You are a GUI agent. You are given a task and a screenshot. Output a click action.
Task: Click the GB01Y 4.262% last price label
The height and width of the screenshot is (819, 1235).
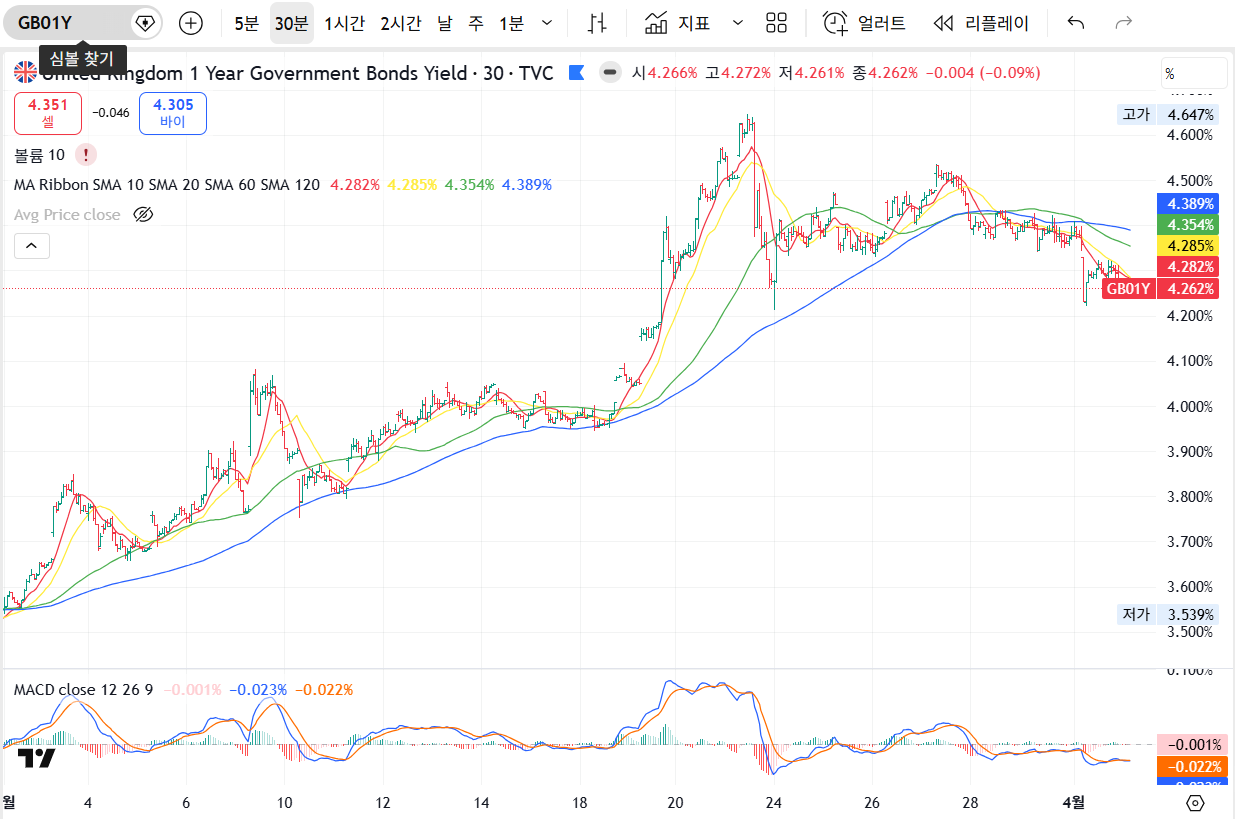(x=1160, y=289)
